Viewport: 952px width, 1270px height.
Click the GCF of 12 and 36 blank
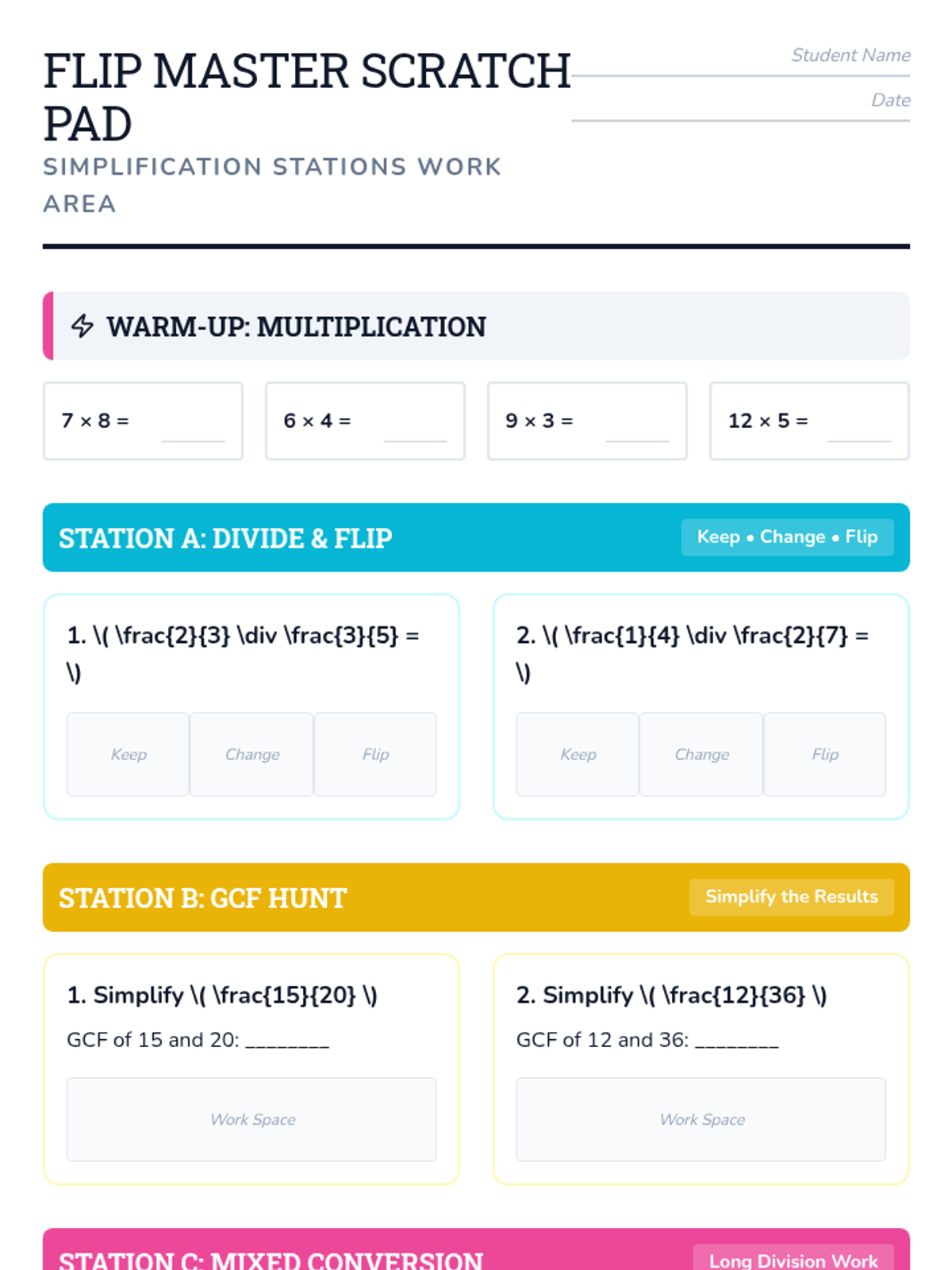(x=737, y=1041)
